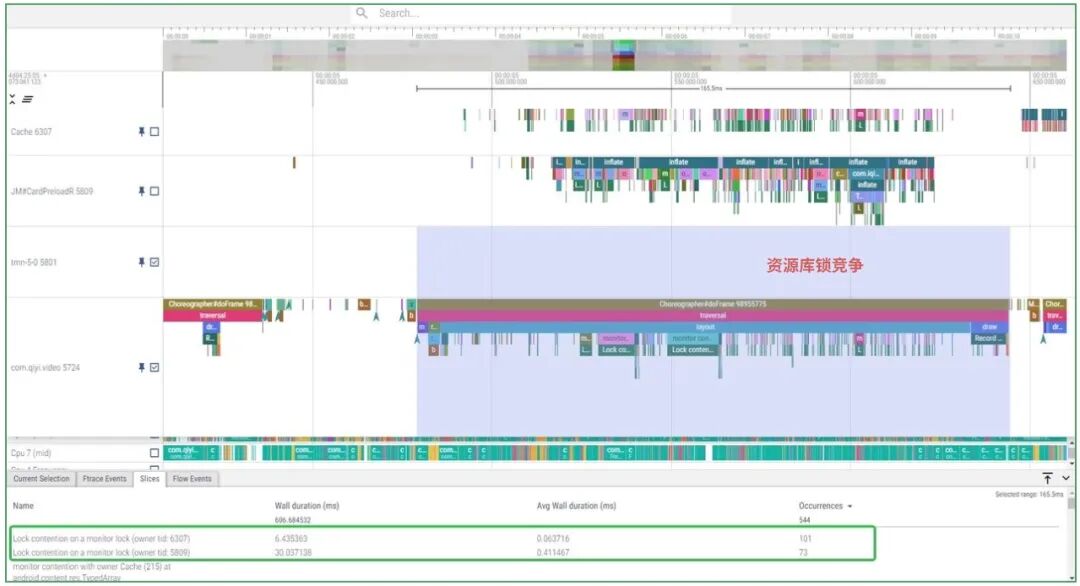Pin the Cache 6307 track
The height and width of the screenshot is (586, 1080).
click(141, 132)
